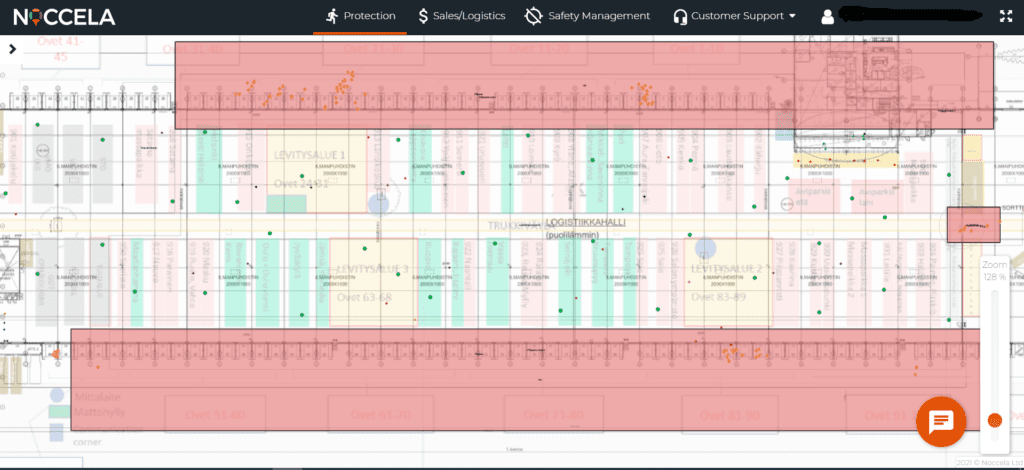Click the zoom slider handle
1024x470 pixels.
coord(995,420)
